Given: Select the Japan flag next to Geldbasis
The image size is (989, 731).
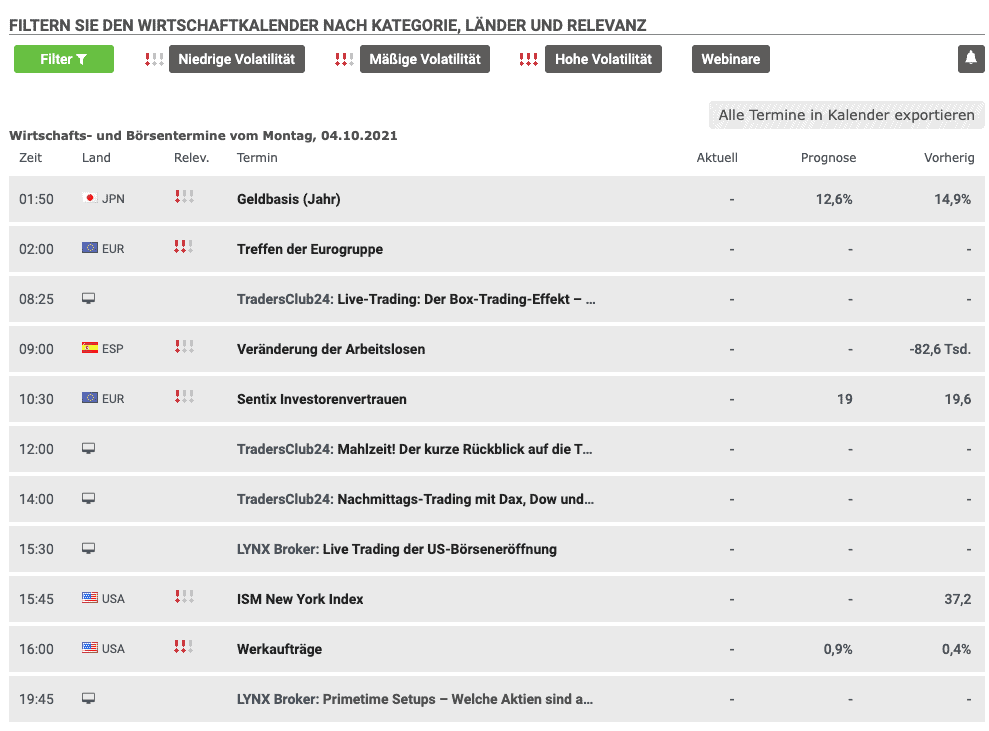Looking at the screenshot, I should 90,198.
